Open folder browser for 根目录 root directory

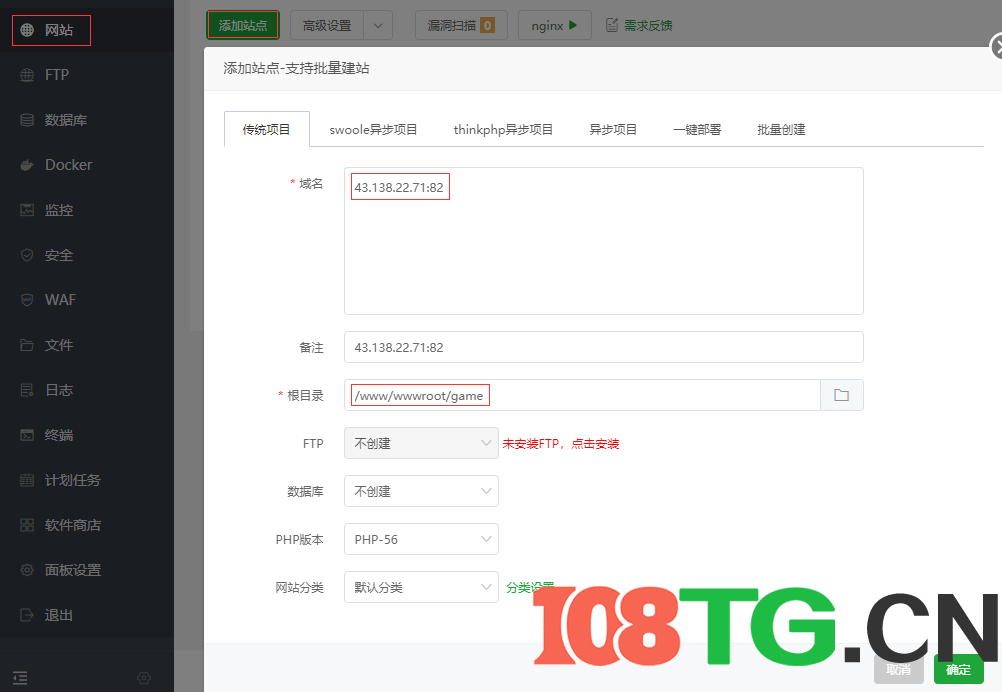[841, 395]
